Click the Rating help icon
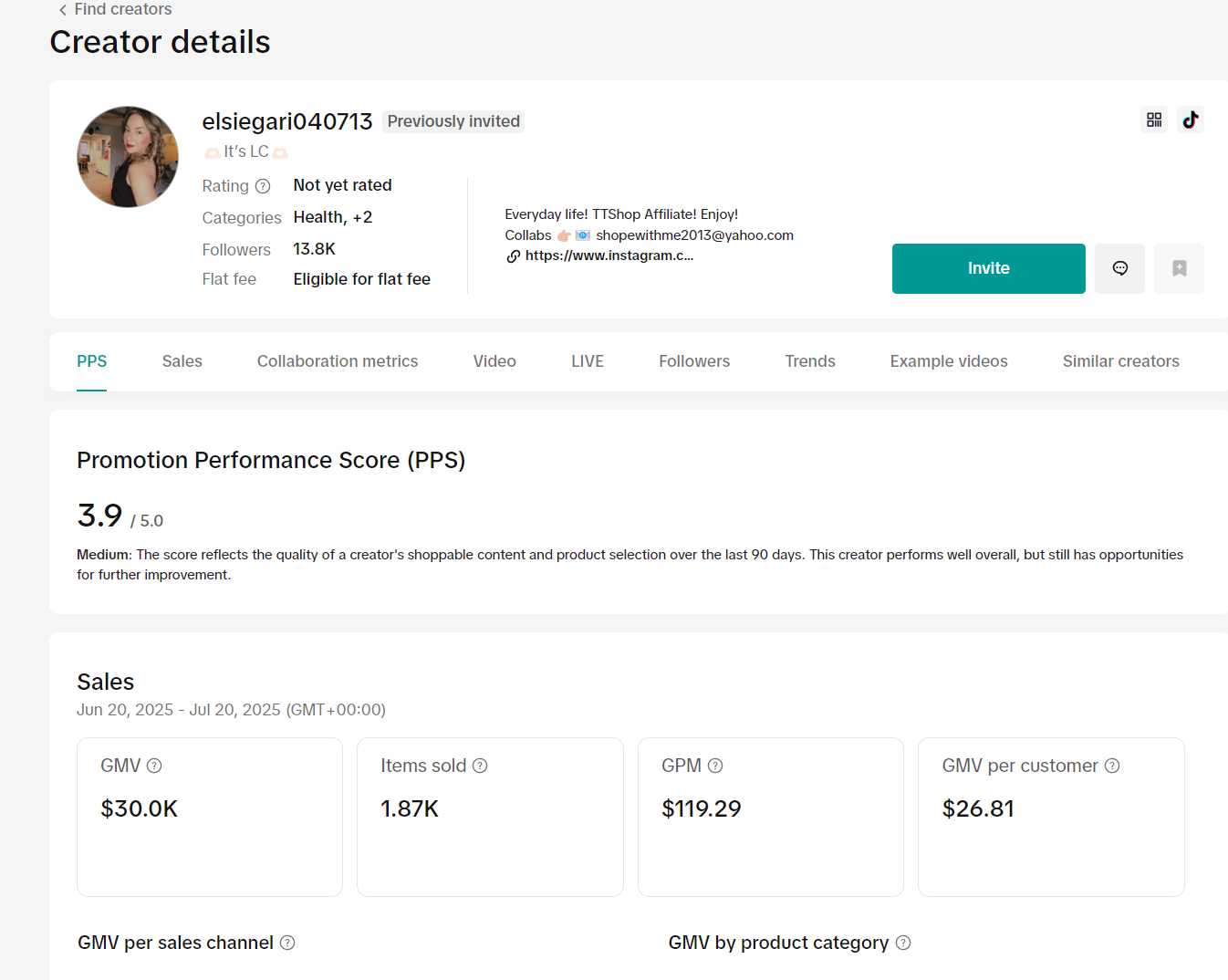Image resolution: width=1228 pixels, height=980 pixels. click(263, 186)
